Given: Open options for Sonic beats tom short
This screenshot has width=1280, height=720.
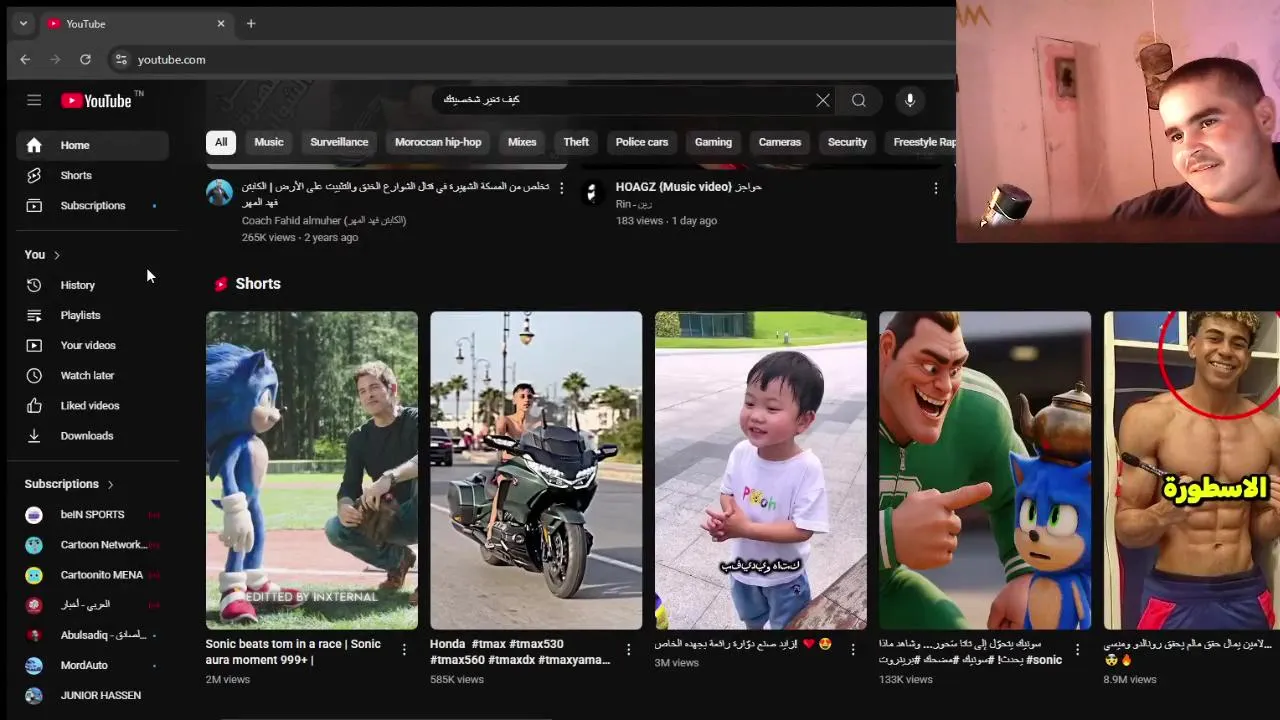Looking at the screenshot, I should [404, 650].
